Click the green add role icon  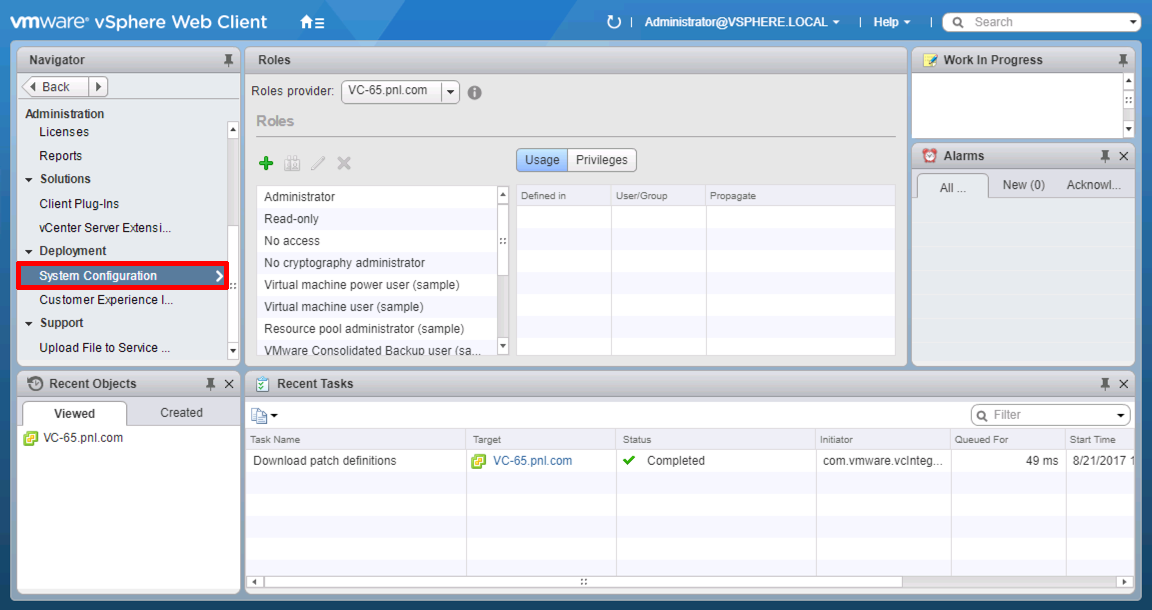266,163
